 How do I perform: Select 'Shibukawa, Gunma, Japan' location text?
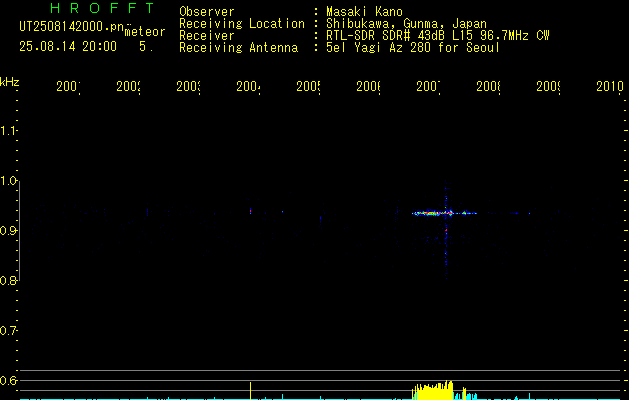pyautogui.click(x=406, y=24)
